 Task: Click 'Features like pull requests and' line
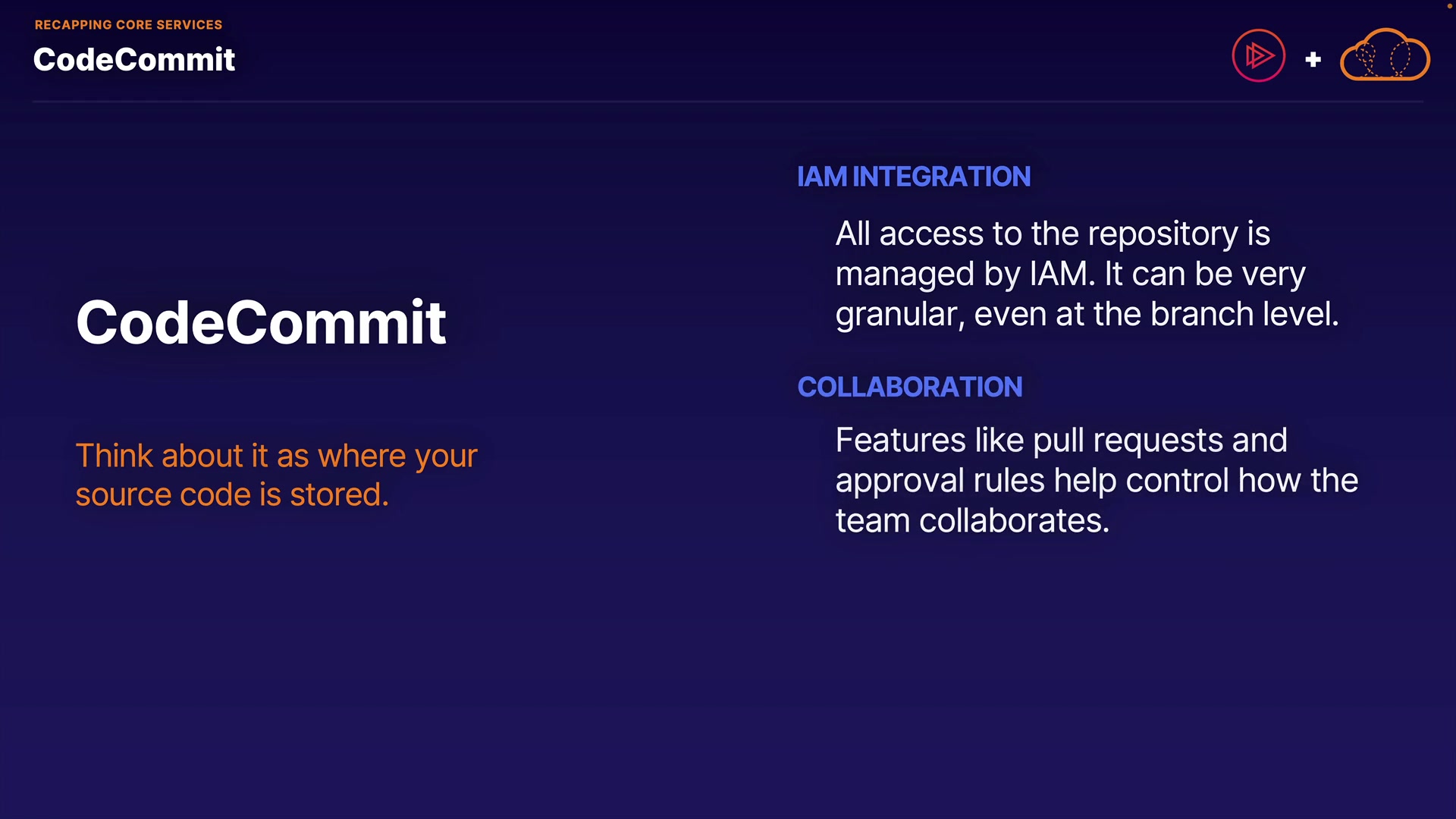[1061, 441]
